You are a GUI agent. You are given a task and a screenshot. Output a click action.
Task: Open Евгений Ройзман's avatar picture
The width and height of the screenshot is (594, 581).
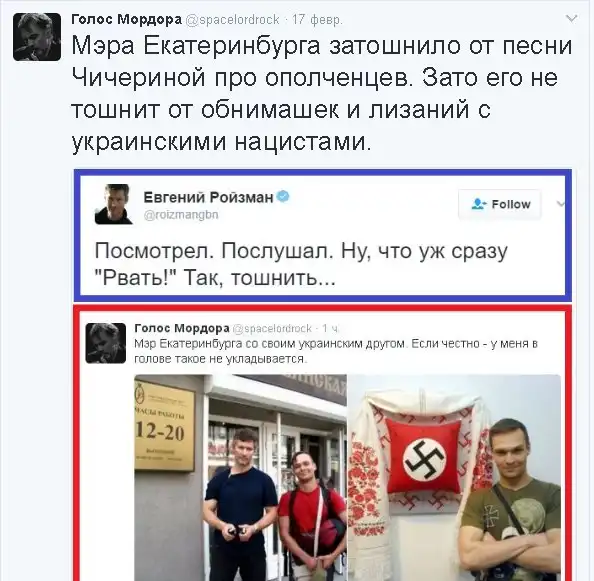[113, 204]
